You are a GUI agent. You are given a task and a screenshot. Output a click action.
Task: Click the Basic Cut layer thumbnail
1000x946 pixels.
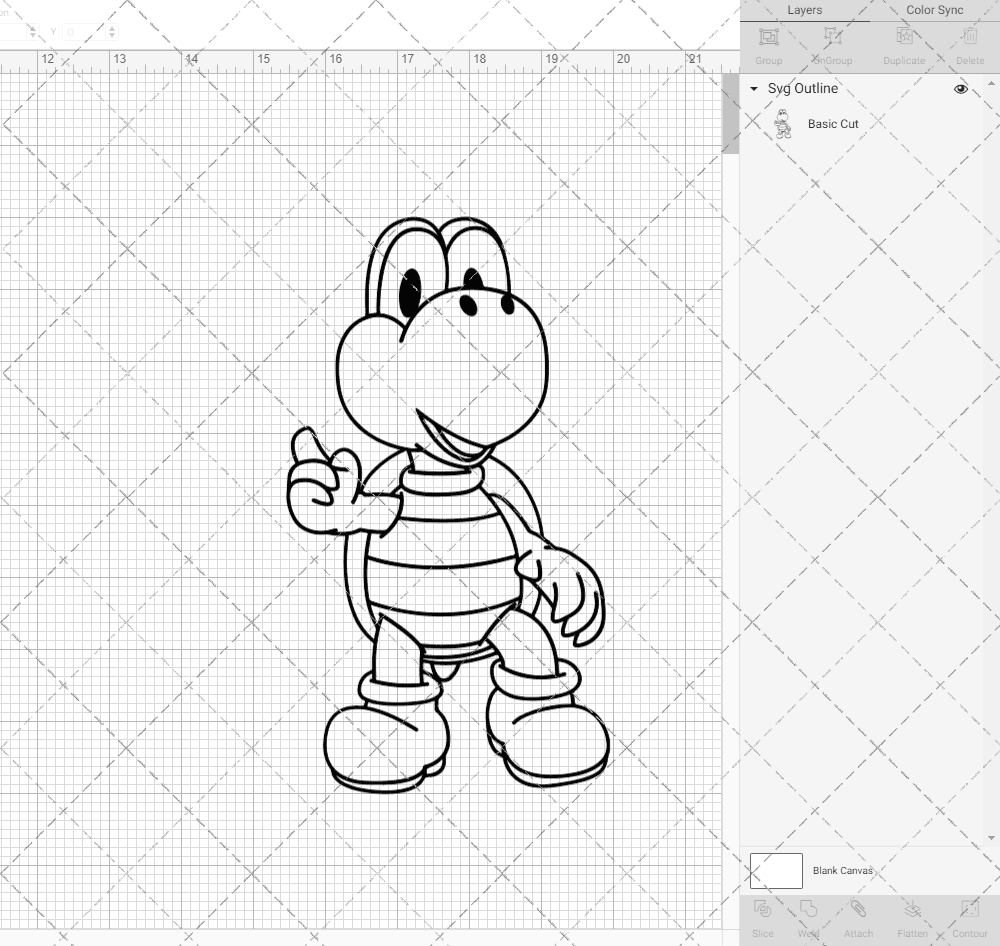(x=783, y=123)
